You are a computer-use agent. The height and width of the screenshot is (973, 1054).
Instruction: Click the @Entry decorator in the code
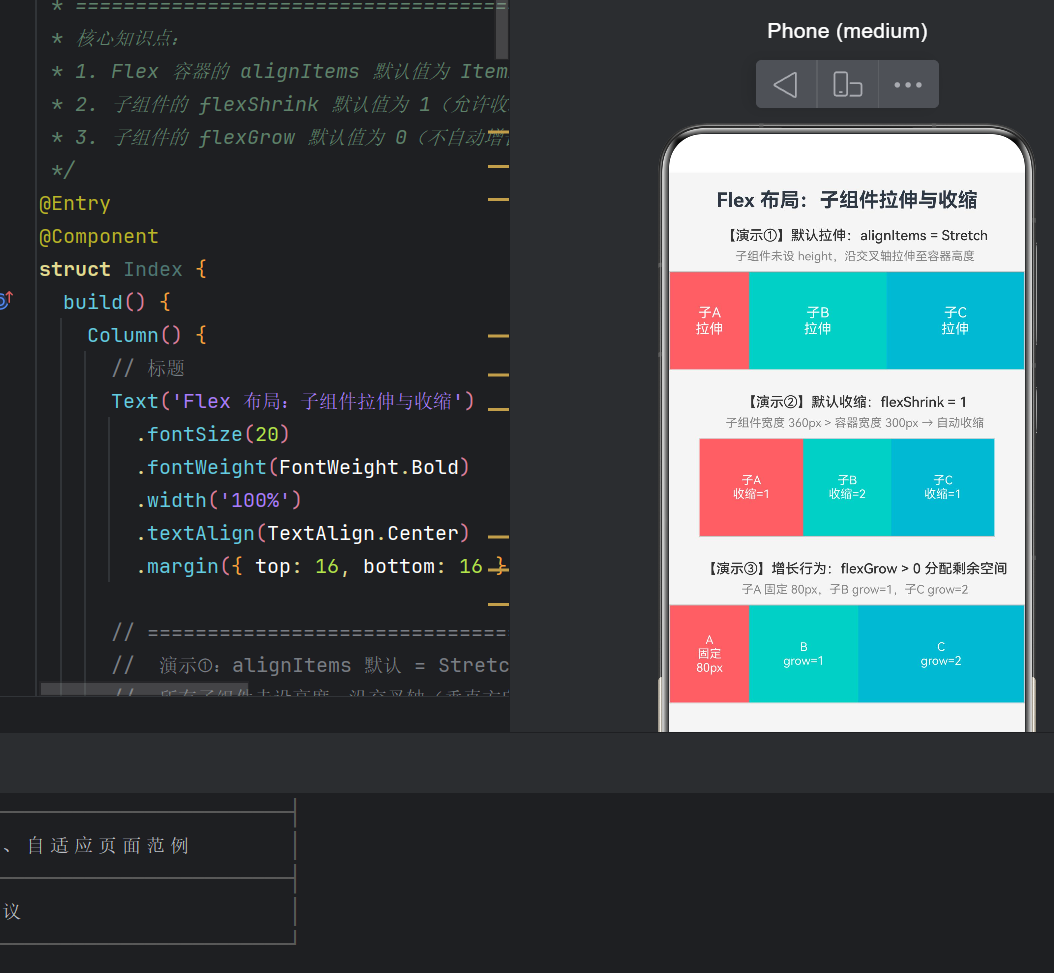75,203
